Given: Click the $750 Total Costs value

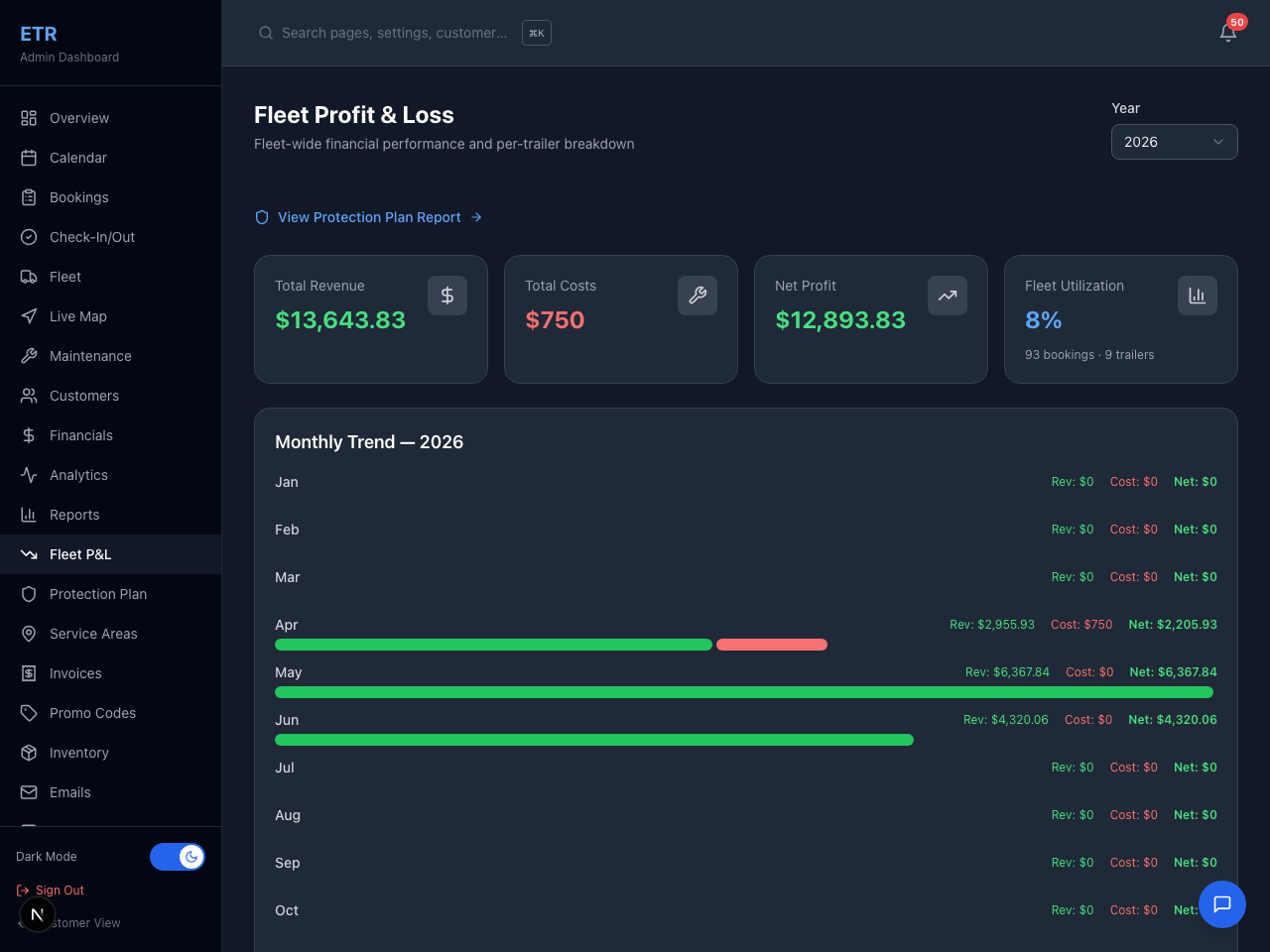Looking at the screenshot, I should pos(555,320).
